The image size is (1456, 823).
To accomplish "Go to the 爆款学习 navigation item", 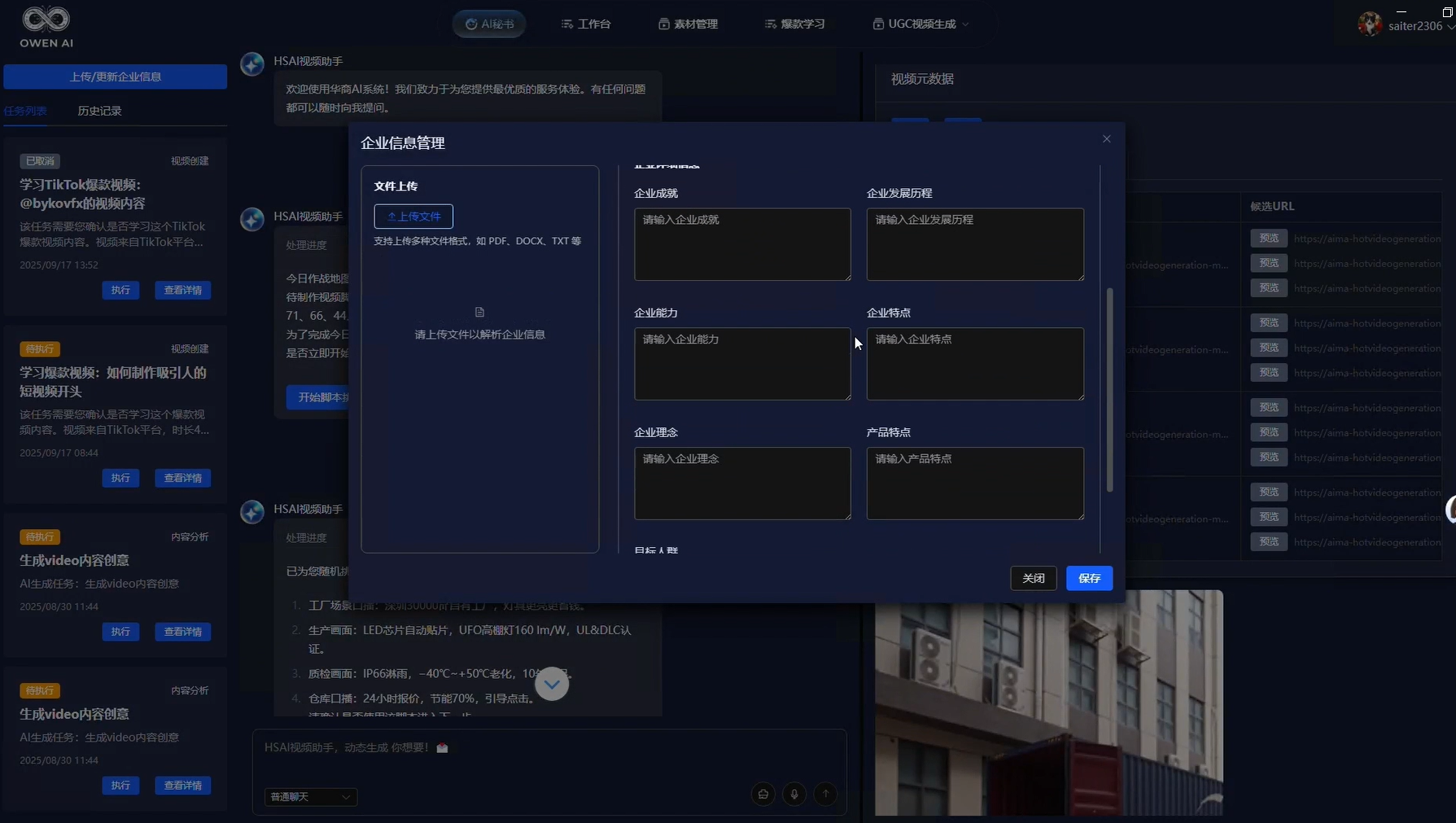I will coord(794,24).
